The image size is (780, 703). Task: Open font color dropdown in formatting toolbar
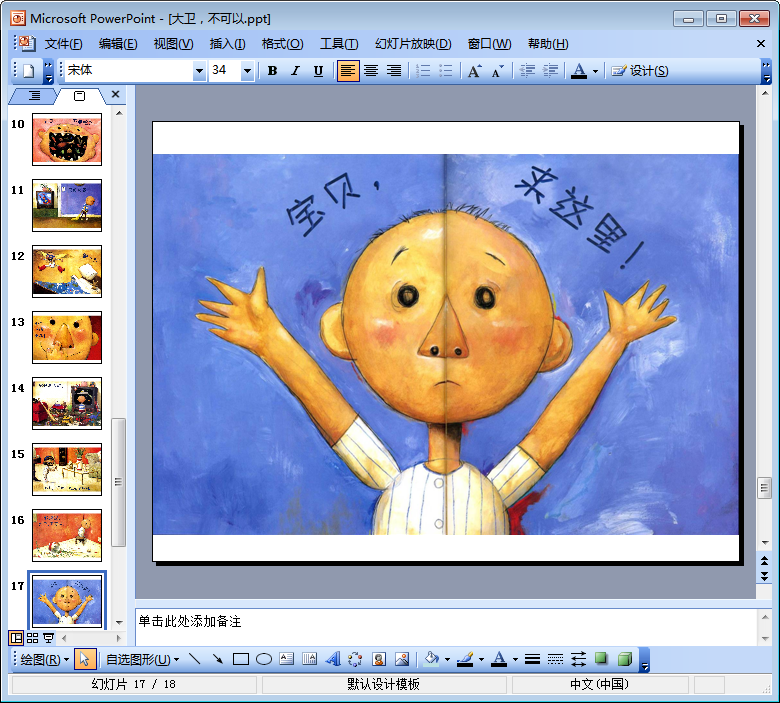click(x=595, y=71)
